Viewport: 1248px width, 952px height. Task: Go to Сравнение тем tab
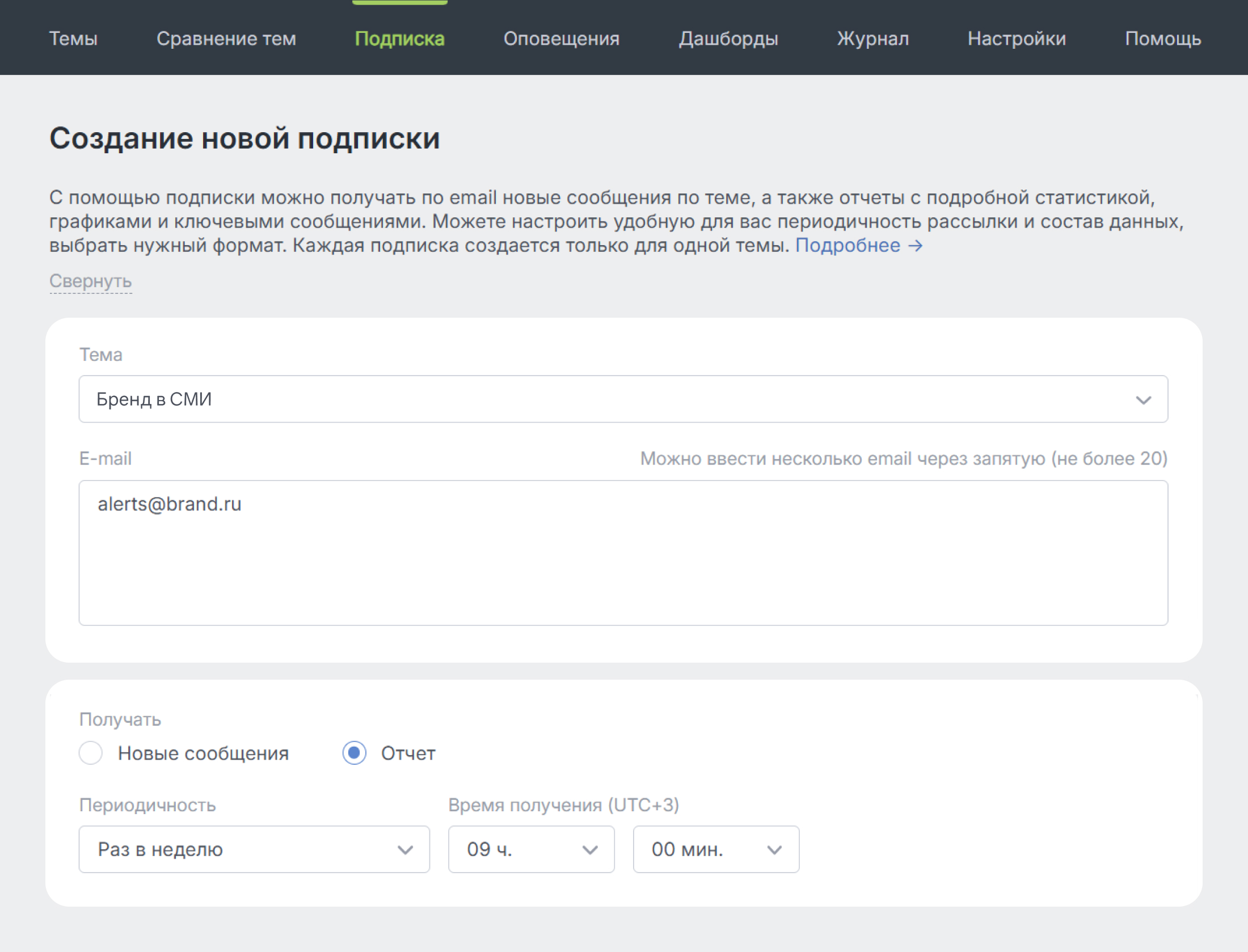tap(226, 39)
